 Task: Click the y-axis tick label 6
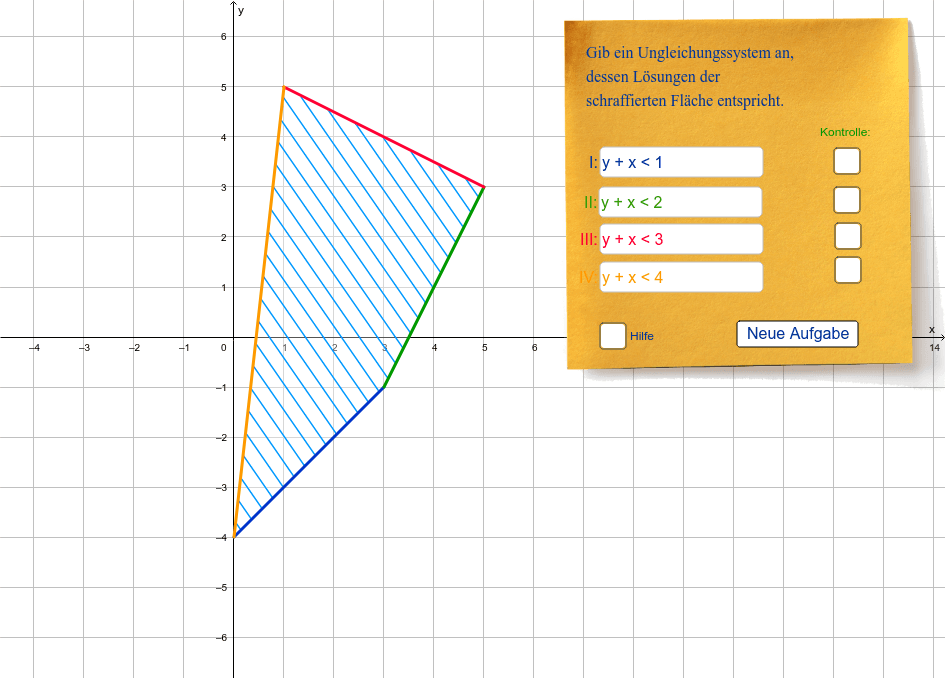(223, 37)
